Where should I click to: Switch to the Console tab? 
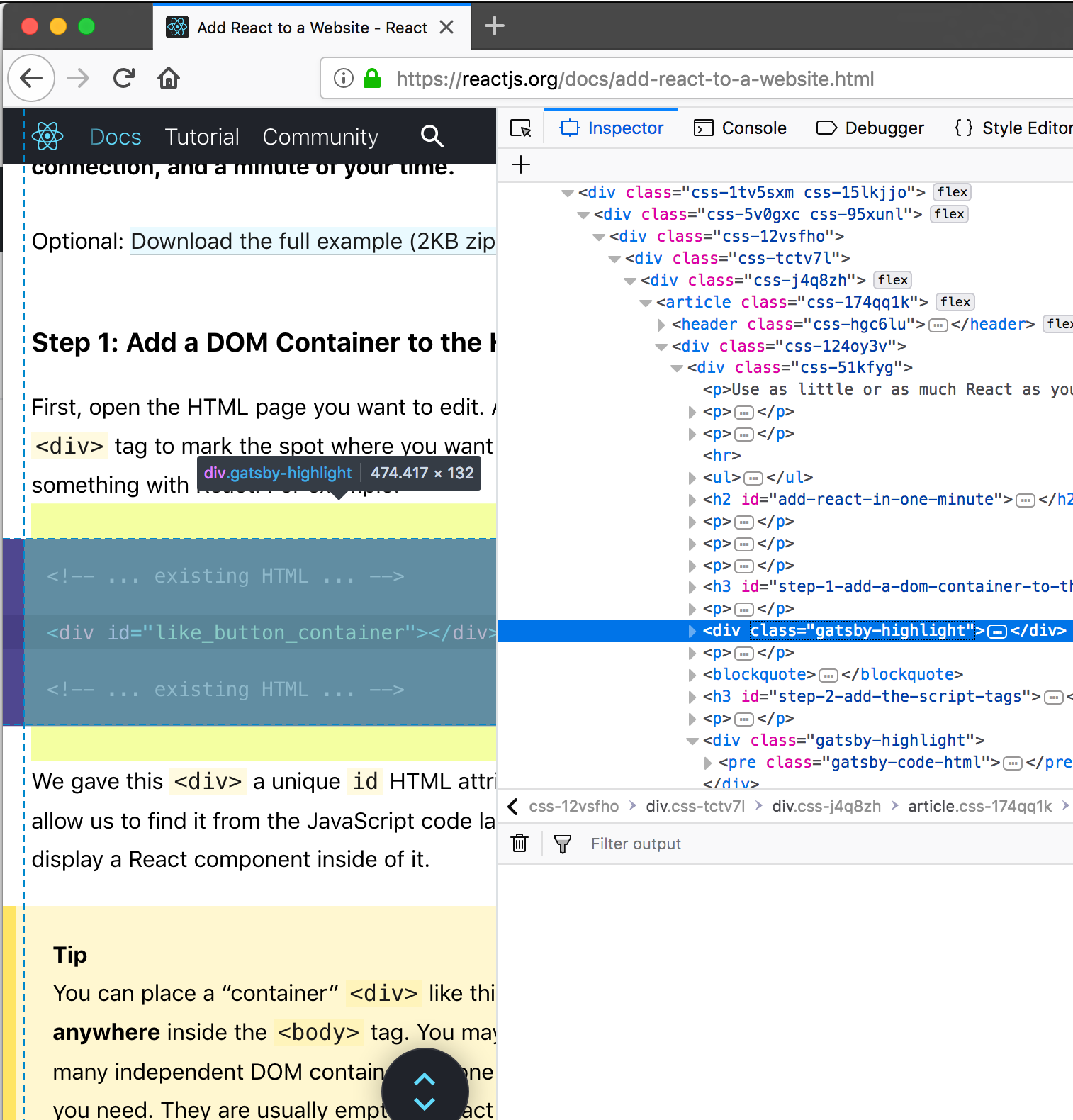[740, 128]
